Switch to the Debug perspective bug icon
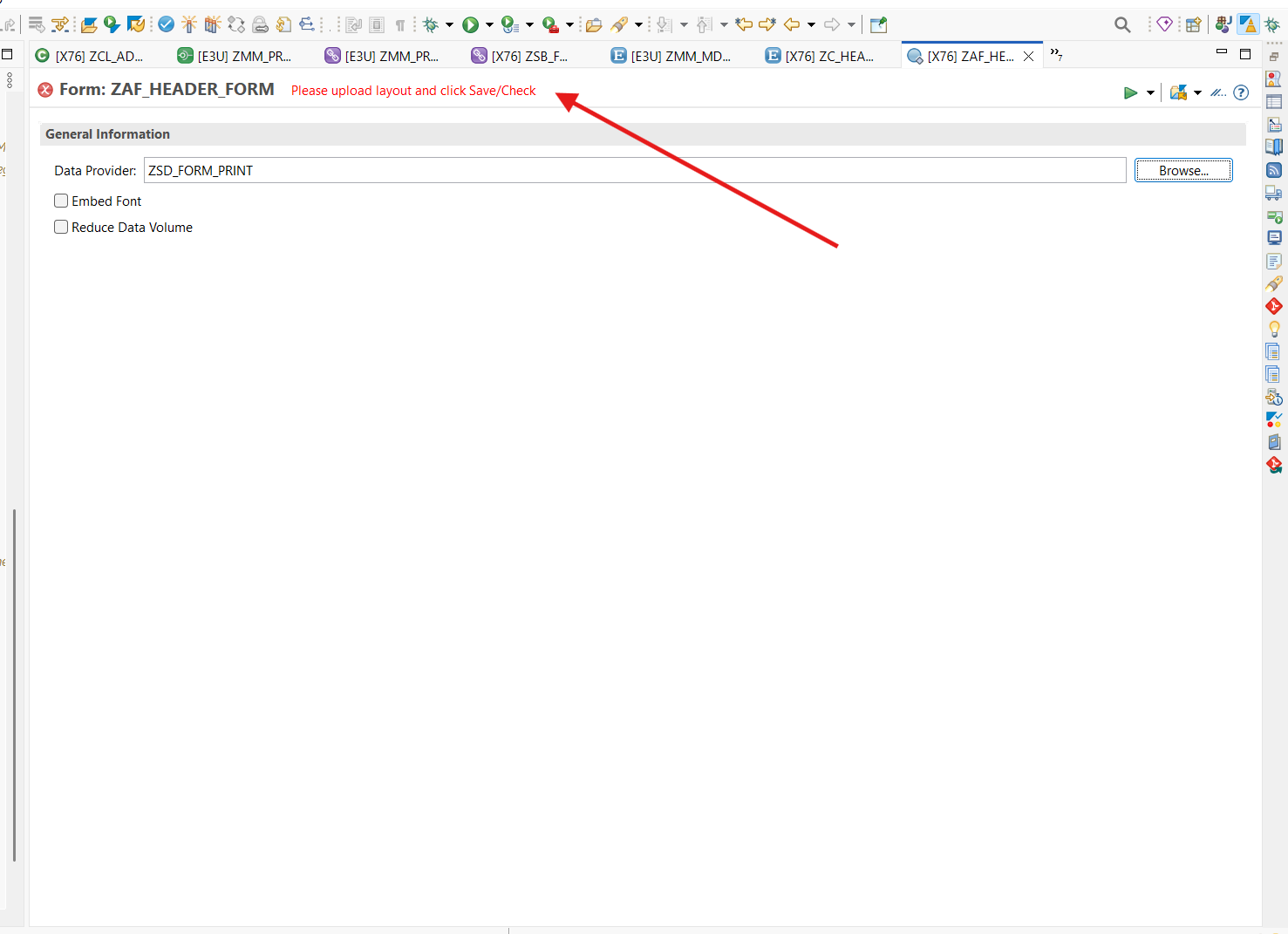Screen dimensions: 1288x934 coord(1272,24)
